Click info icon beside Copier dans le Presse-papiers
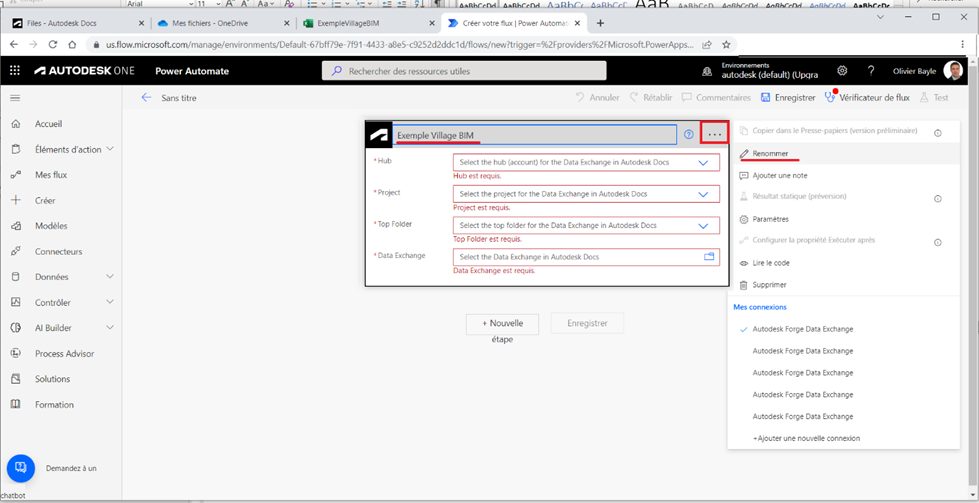Image resolution: width=979 pixels, height=503 pixels. [938, 133]
